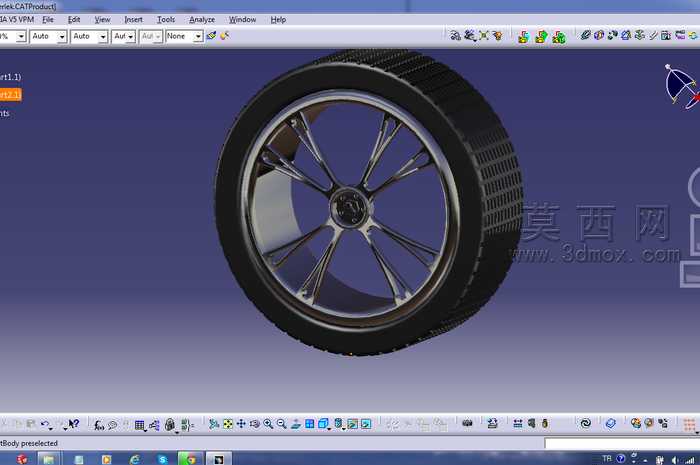
Task: Open the Tools menu
Action: click(166, 20)
